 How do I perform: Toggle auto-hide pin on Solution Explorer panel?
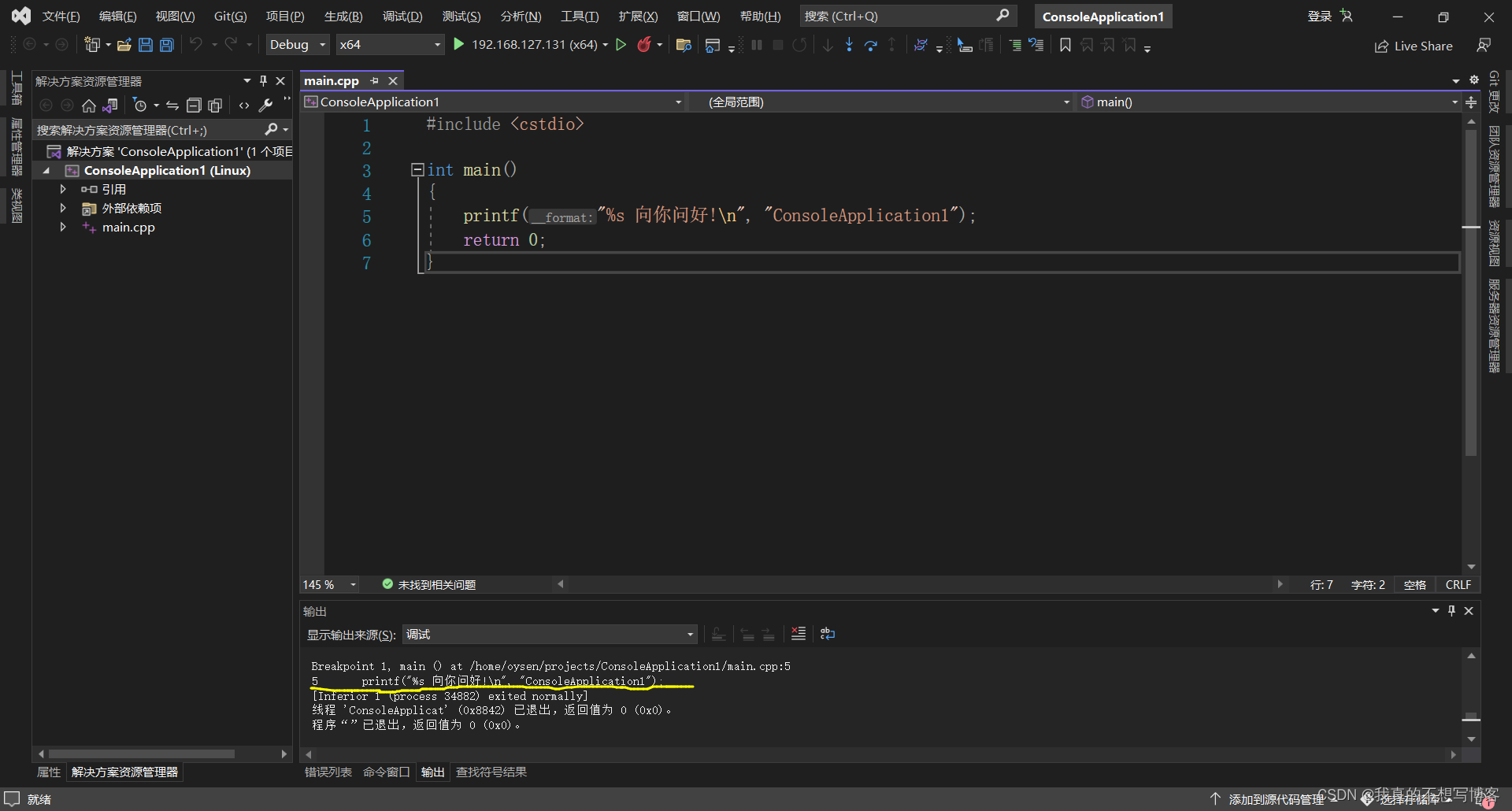pyautogui.click(x=264, y=81)
